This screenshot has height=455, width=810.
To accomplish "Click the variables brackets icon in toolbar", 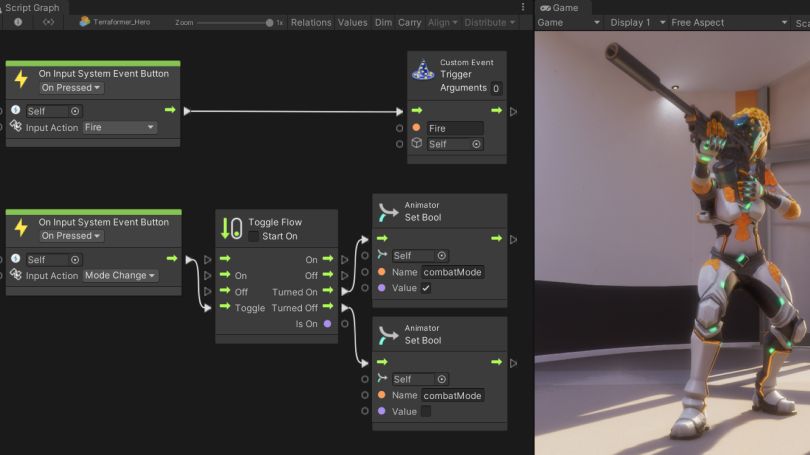I will coord(49,22).
